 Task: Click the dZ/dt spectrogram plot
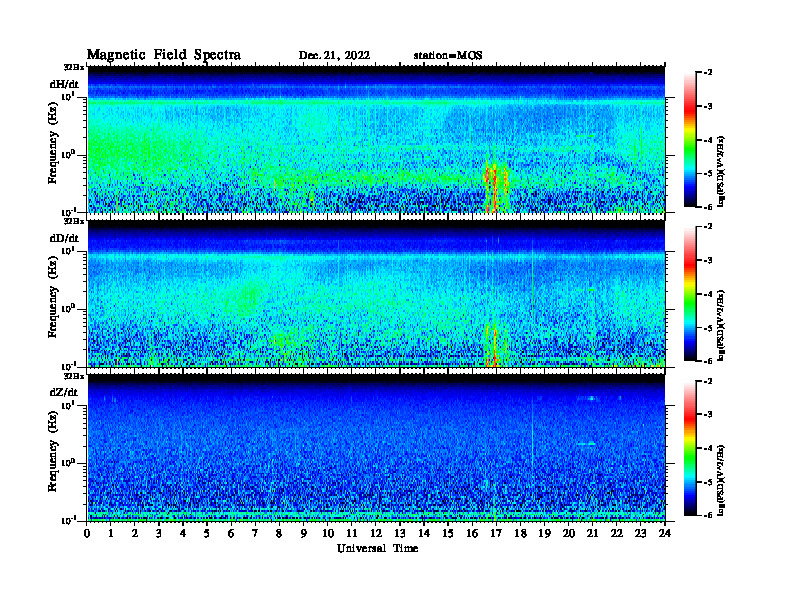(x=376, y=448)
